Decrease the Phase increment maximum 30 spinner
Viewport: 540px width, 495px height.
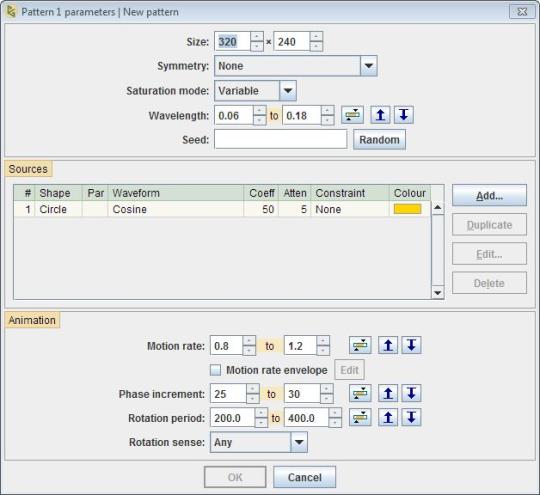click(x=327, y=399)
